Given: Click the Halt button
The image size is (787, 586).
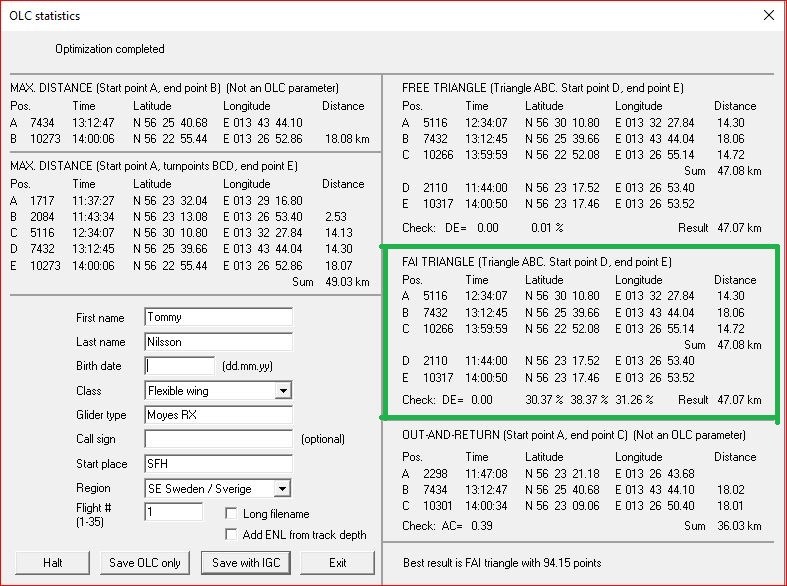Looking at the screenshot, I should coord(53,562).
